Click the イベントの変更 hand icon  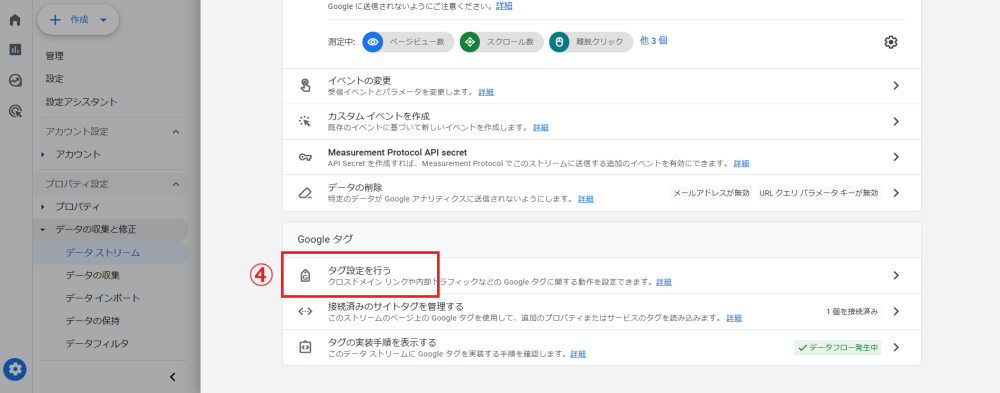305,86
